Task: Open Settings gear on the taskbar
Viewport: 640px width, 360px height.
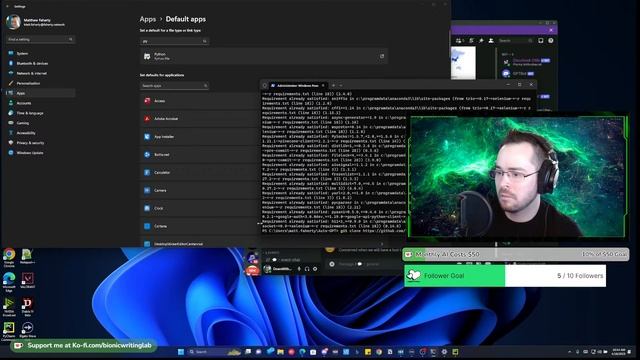Action: point(444,352)
